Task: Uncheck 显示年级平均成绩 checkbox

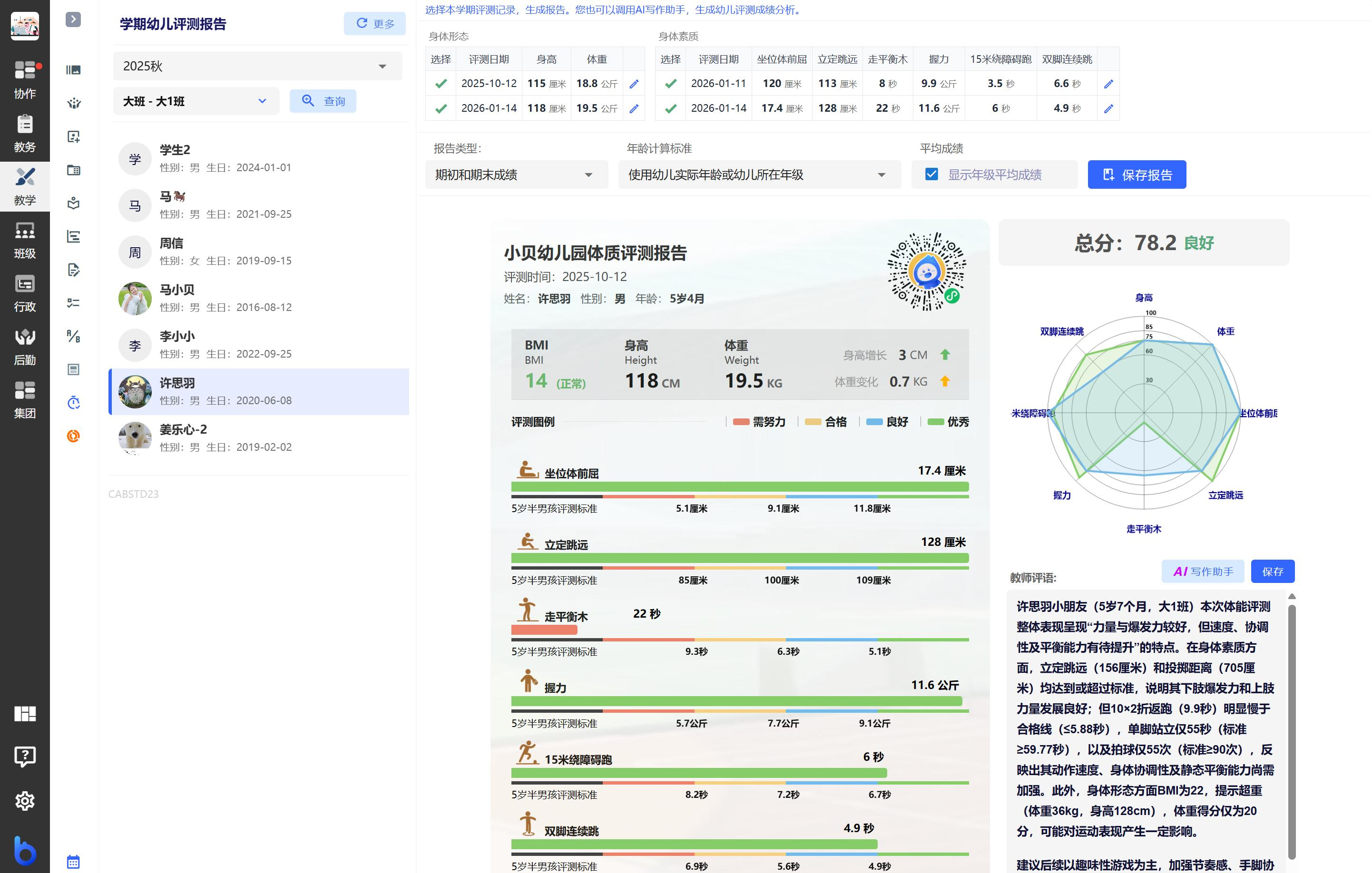Action: pos(931,174)
